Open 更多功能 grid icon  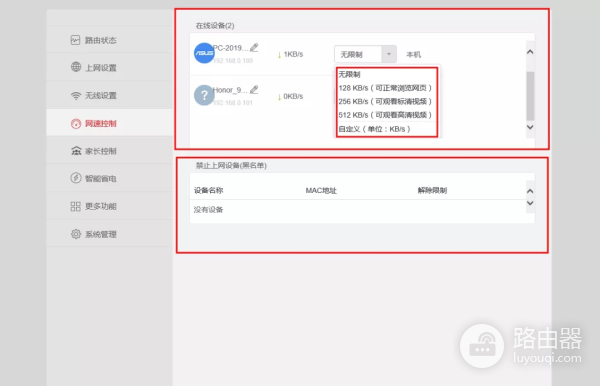point(76,206)
